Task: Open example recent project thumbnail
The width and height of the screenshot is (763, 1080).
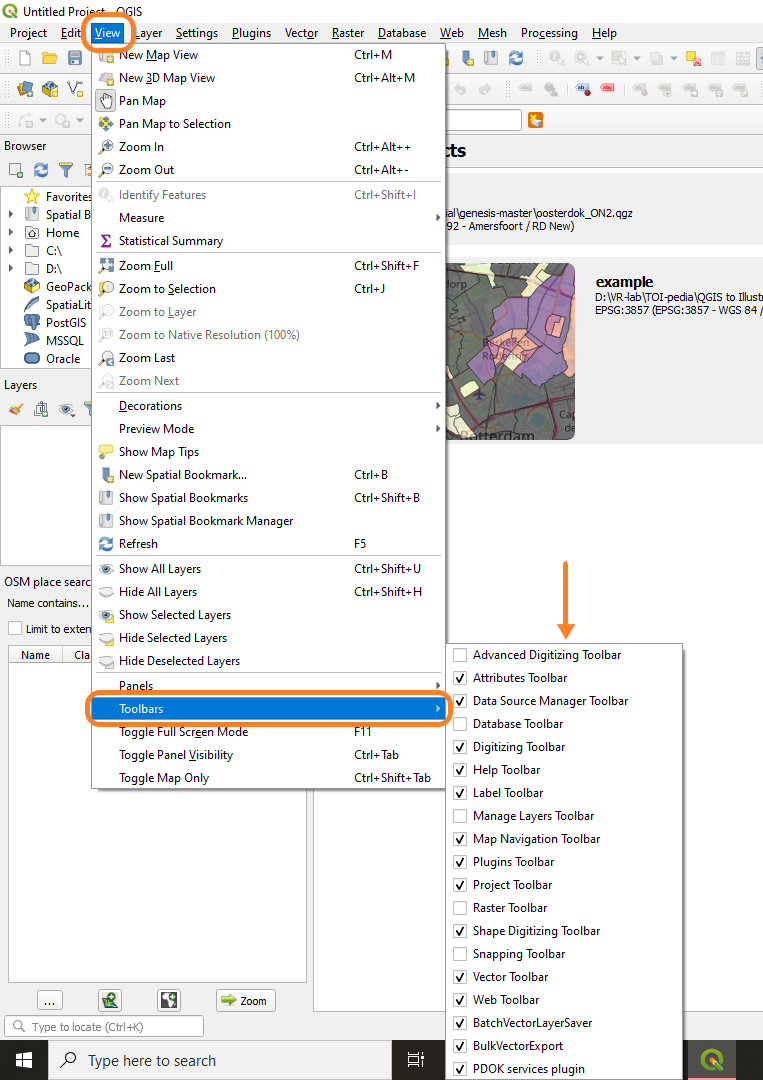Action: (x=510, y=351)
